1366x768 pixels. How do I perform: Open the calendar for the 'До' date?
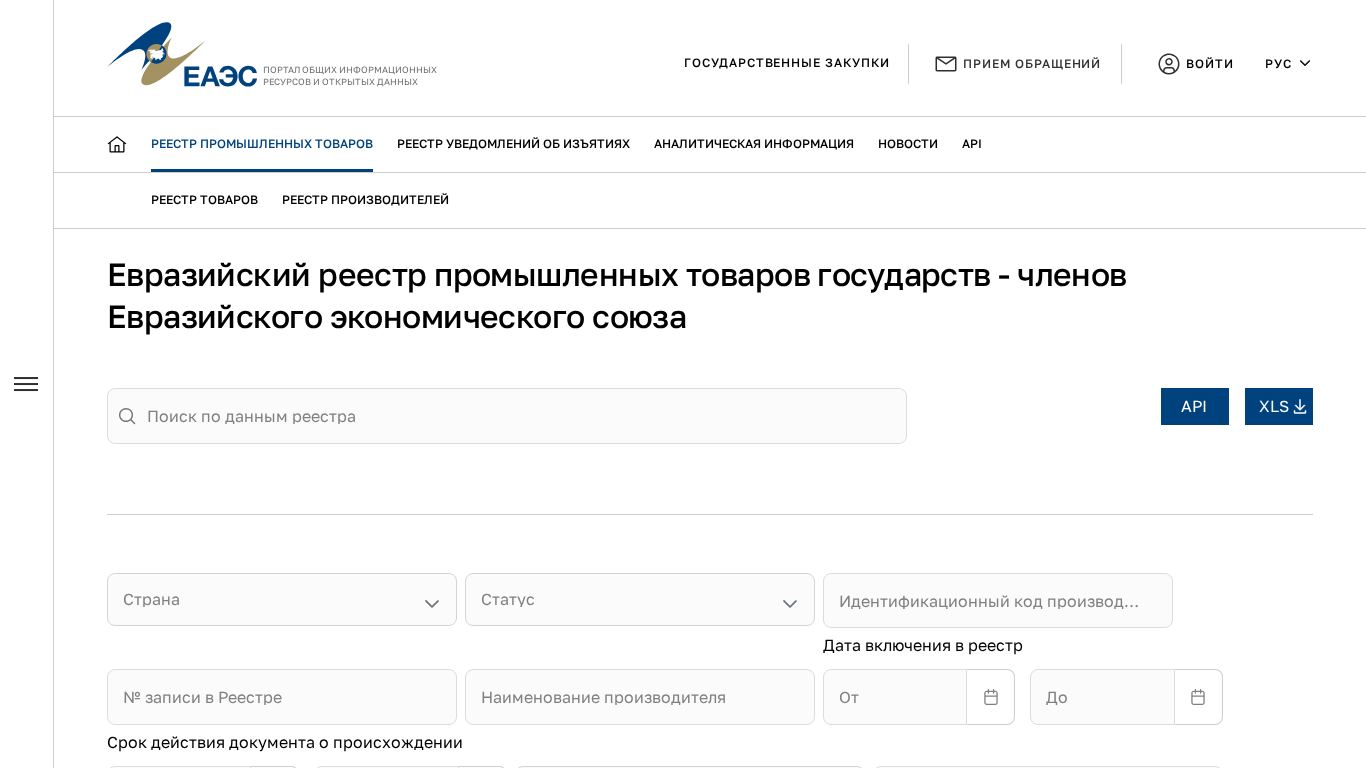pyautogui.click(x=1197, y=697)
